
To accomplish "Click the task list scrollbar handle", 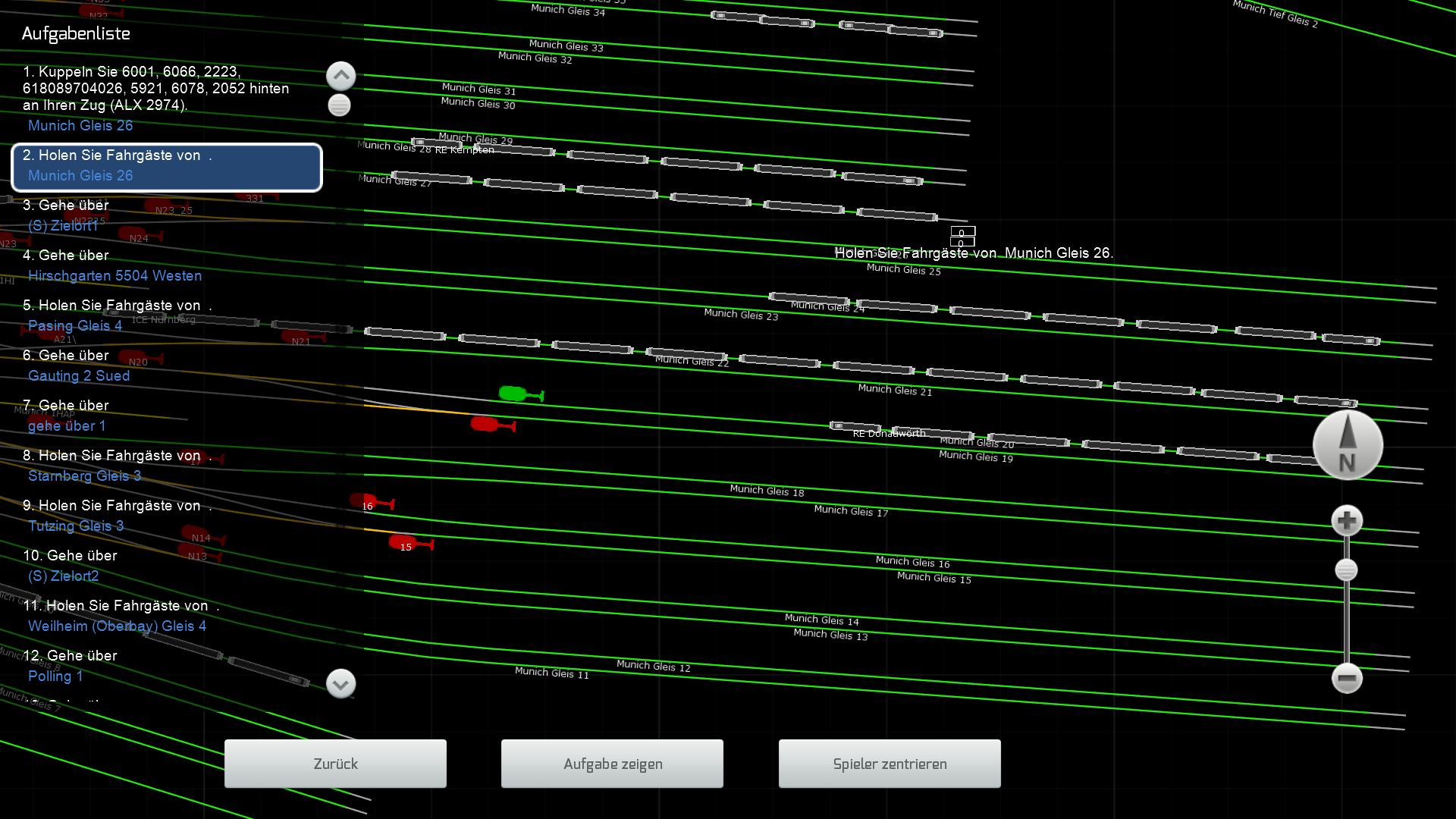I will click(339, 105).
